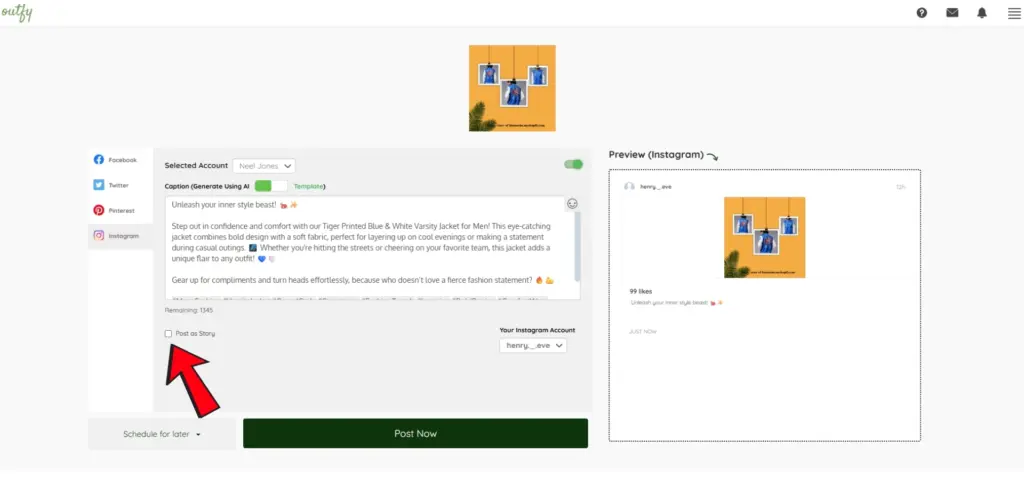Toggle the Generate Using AI switch
This screenshot has height=502, width=1024.
pyautogui.click(x=264, y=186)
